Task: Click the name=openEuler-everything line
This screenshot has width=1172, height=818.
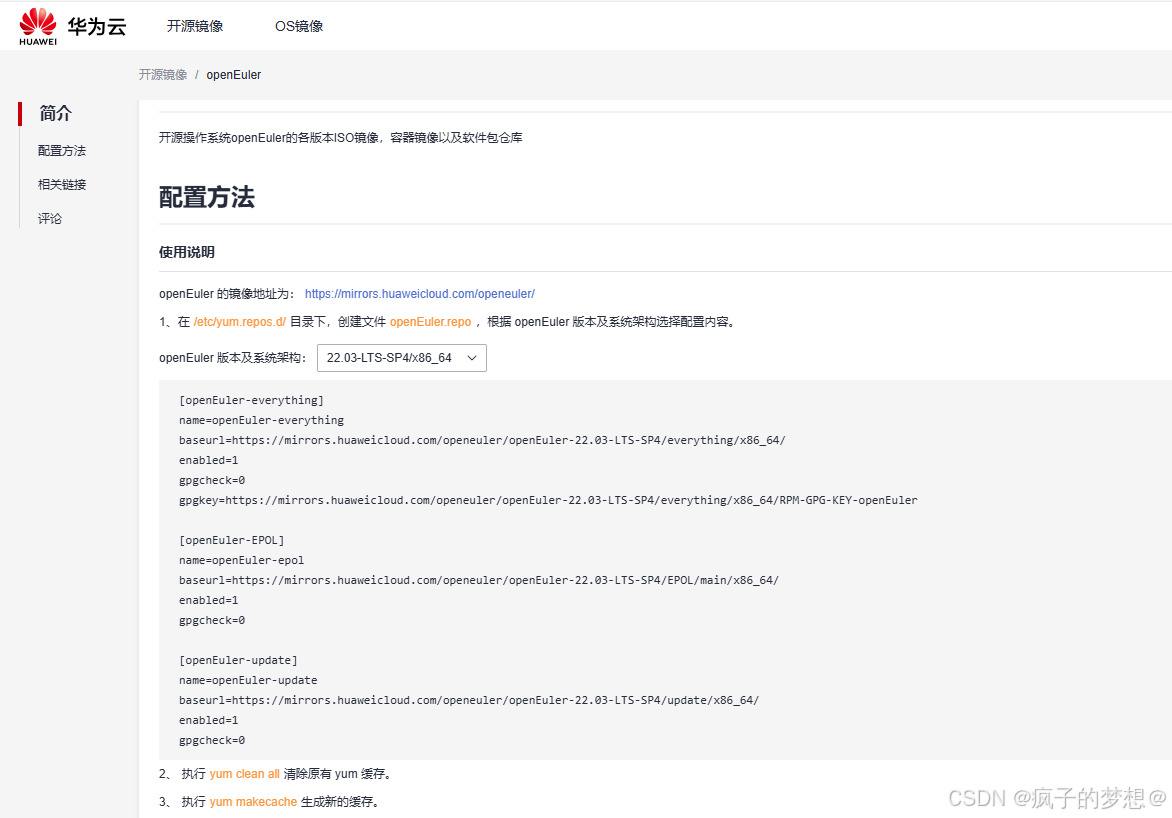Action: point(262,420)
